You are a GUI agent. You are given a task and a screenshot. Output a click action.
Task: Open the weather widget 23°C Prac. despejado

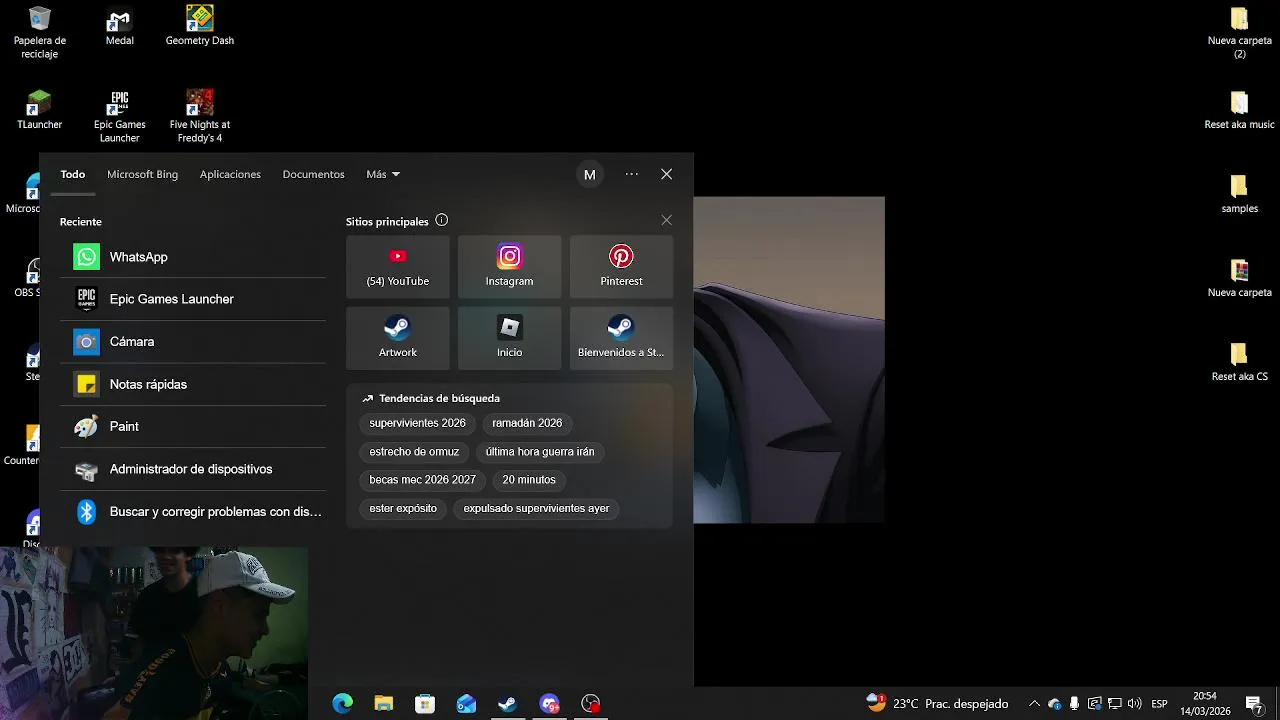coord(937,704)
